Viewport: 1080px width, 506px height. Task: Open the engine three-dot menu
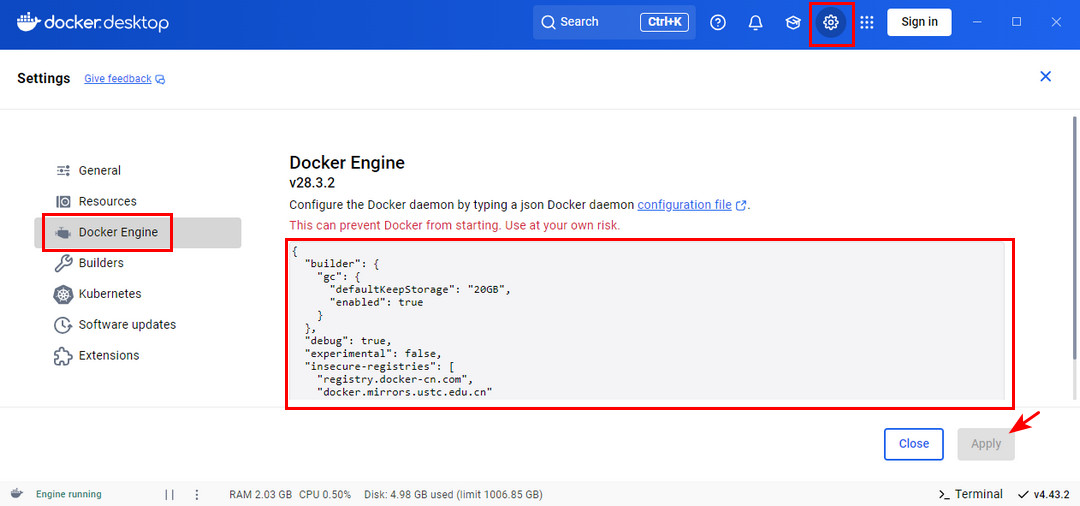(x=197, y=494)
